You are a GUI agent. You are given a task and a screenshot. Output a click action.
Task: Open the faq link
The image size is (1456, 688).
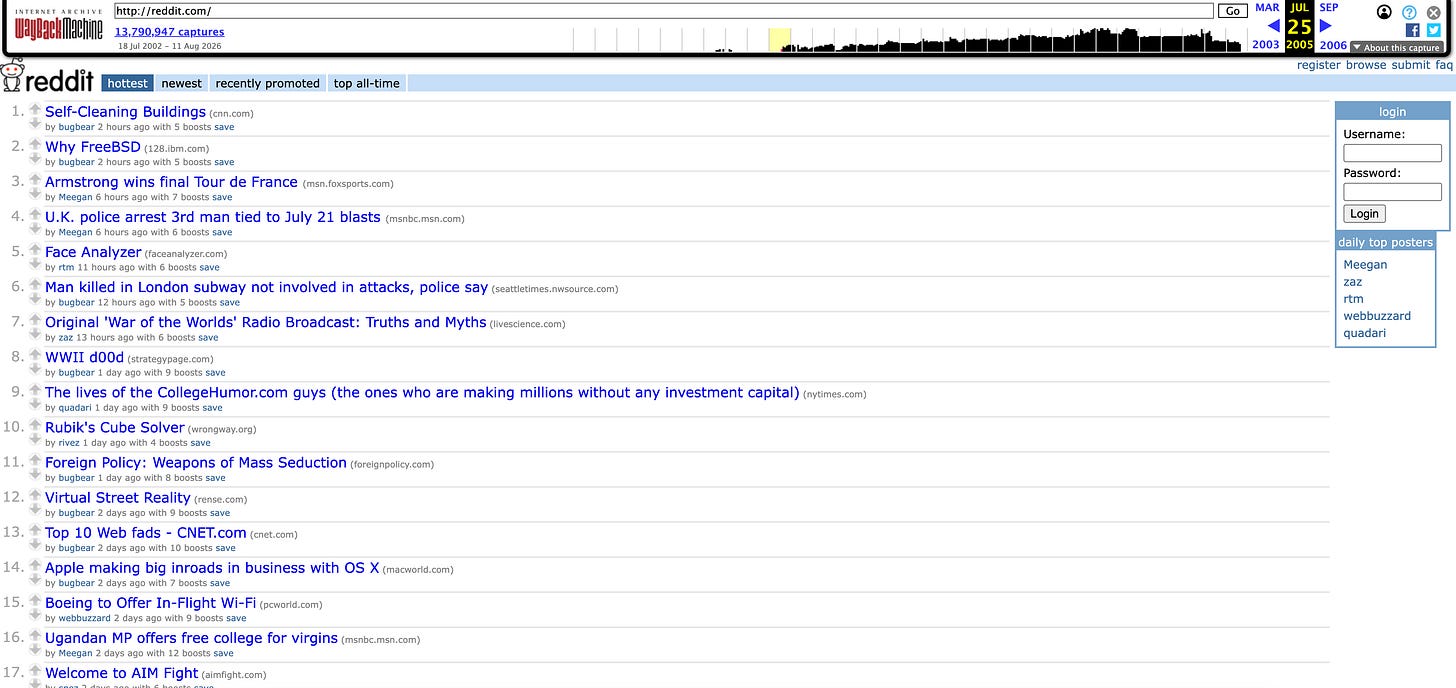[x=1444, y=65]
